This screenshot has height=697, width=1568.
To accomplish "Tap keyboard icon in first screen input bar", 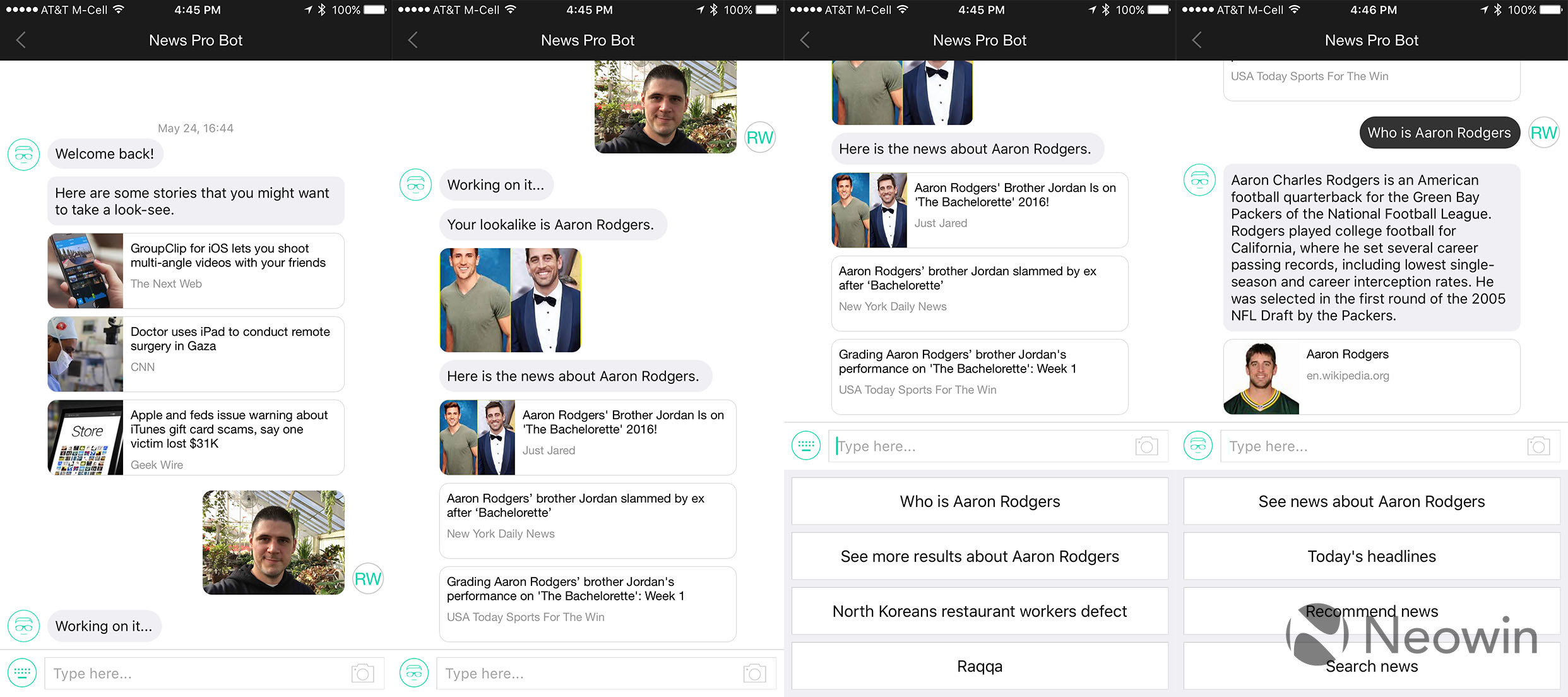I will coord(22,673).
